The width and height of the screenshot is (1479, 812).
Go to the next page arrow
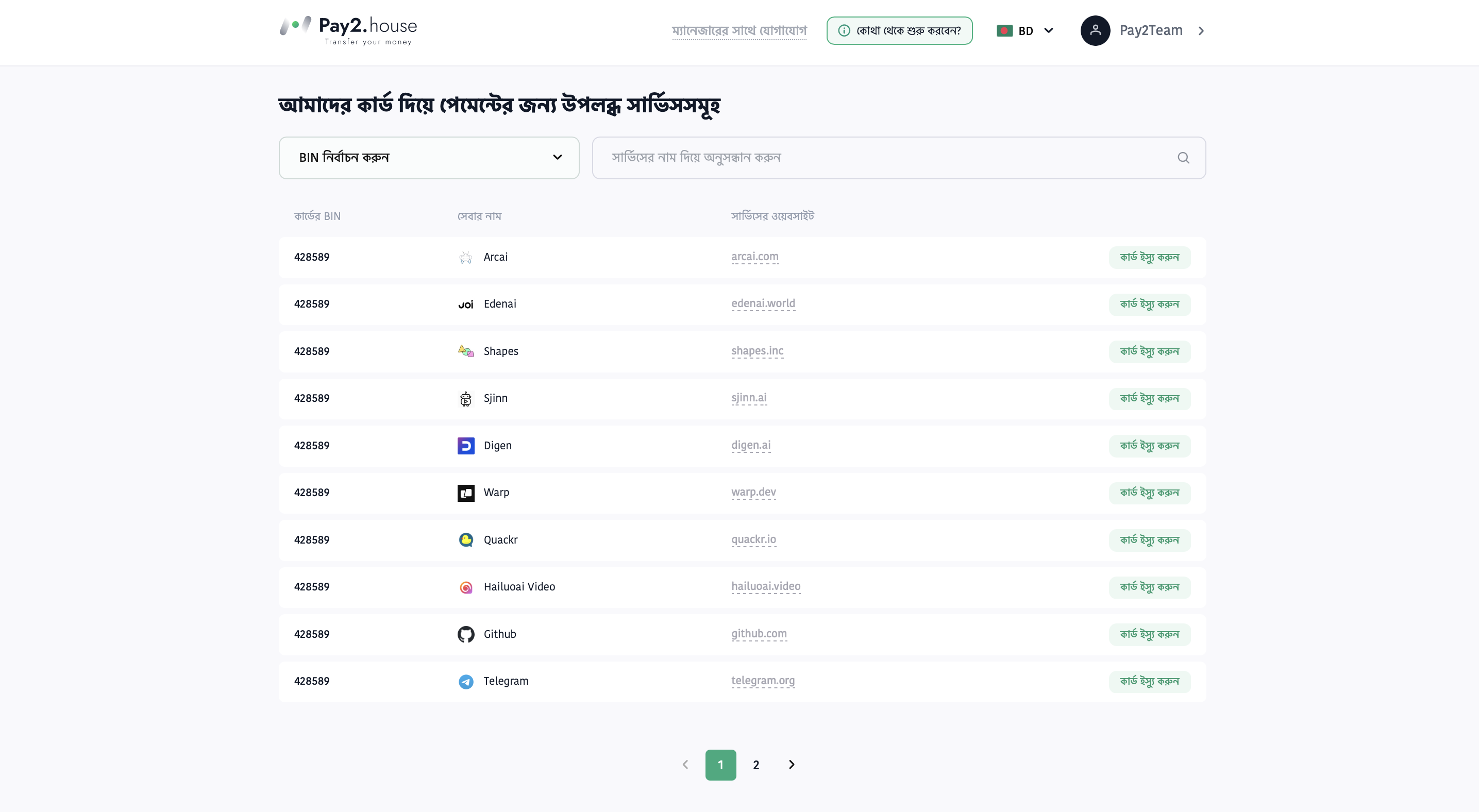coord(791,765)
